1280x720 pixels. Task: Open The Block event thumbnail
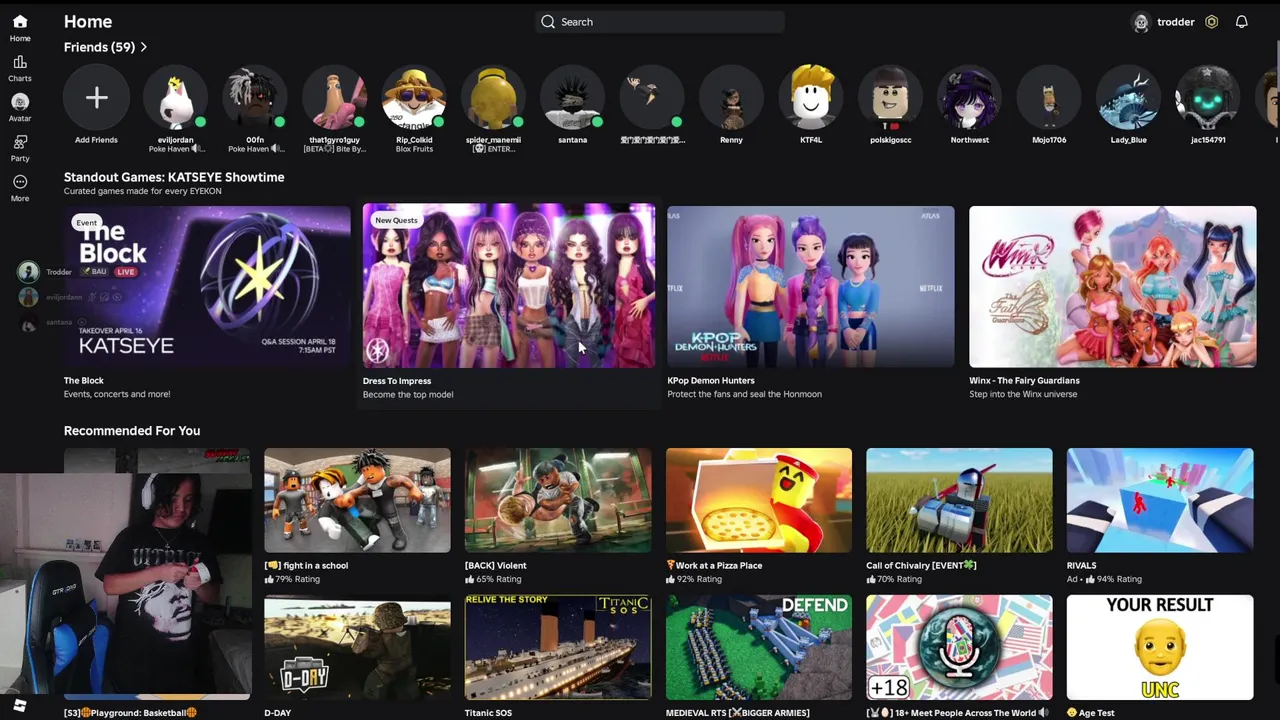pos(207,287)
